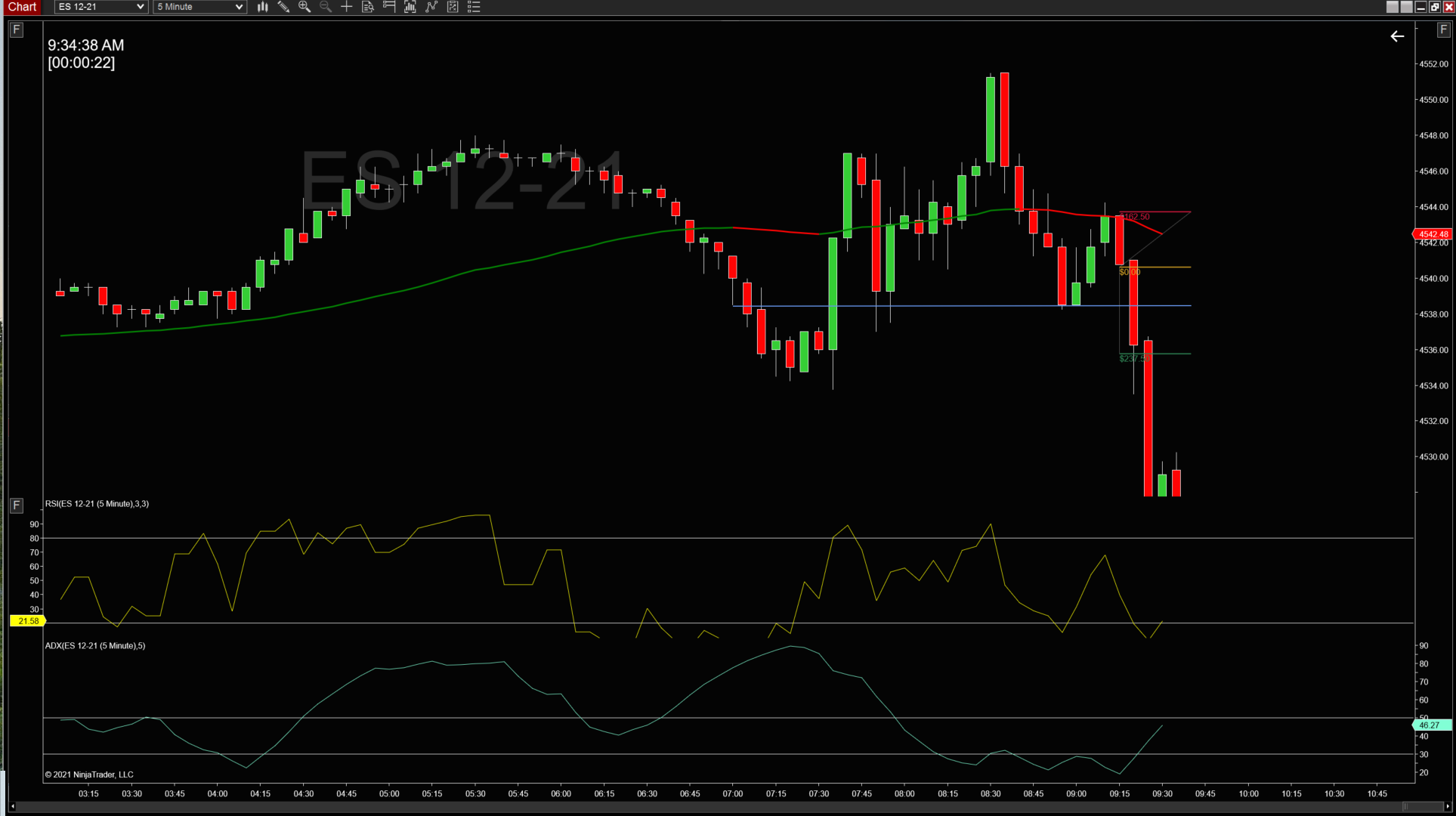Screen dimensions: 1456x816
Task: Click the 4530.00 price axis label
Action: pos(1433,457)
